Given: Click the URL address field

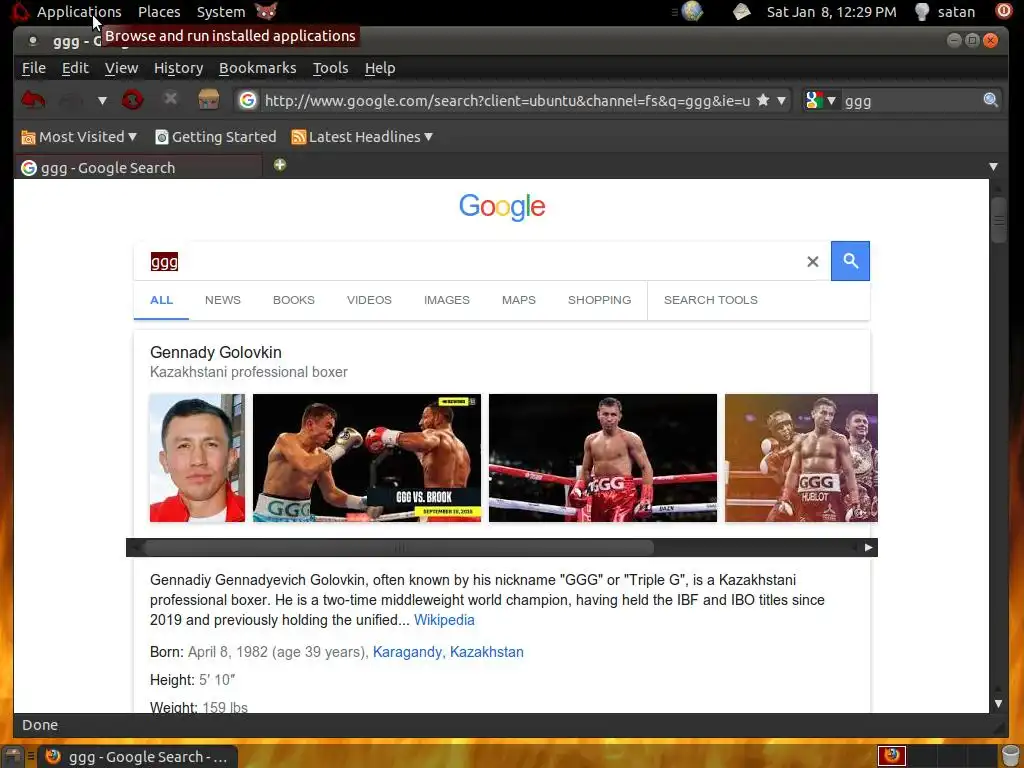Looking at the screenshot, I should pos(507,101).
